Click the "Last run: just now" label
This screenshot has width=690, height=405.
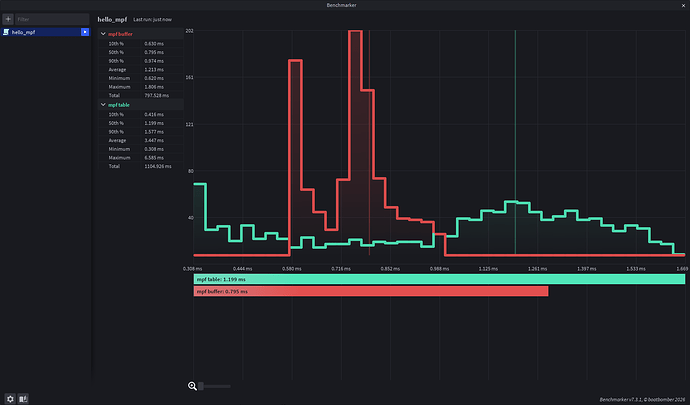click(x=152, y=19)
